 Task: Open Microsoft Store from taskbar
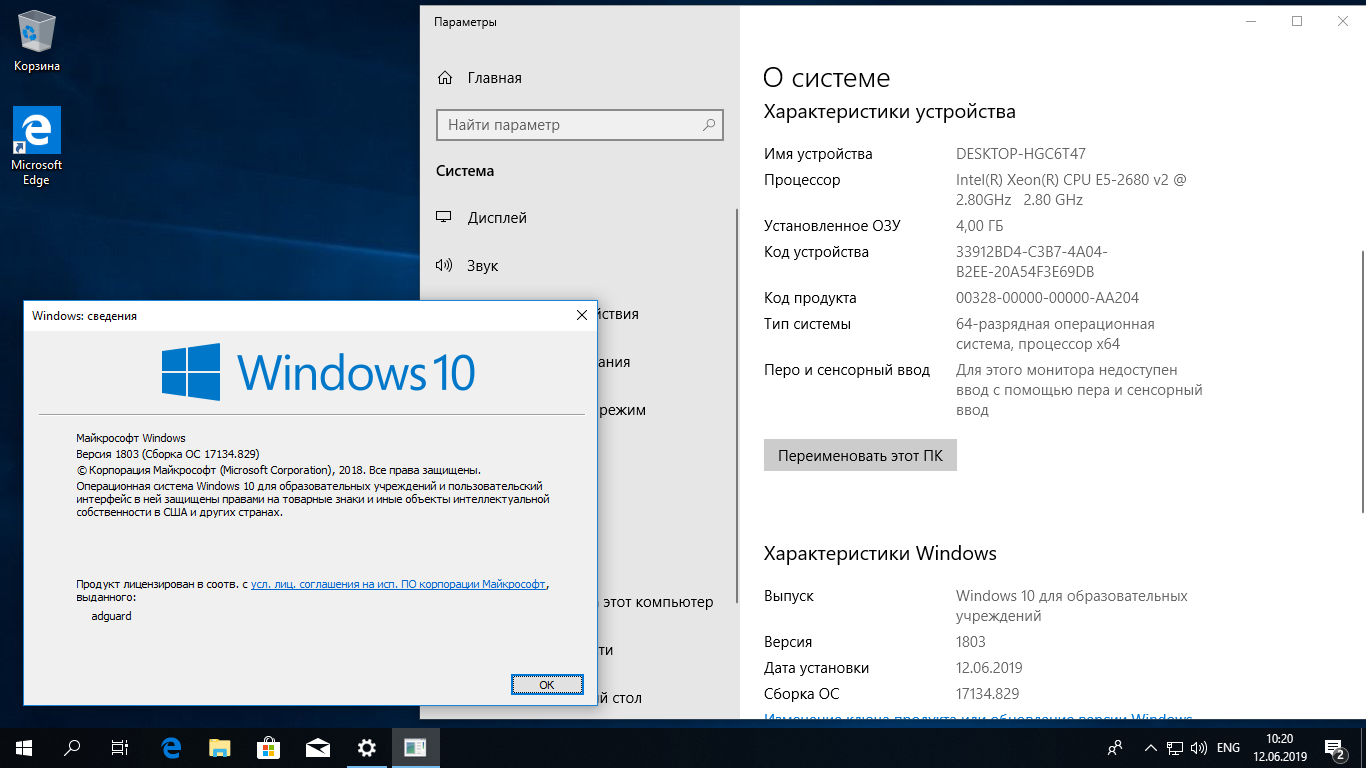click(269, 747)
